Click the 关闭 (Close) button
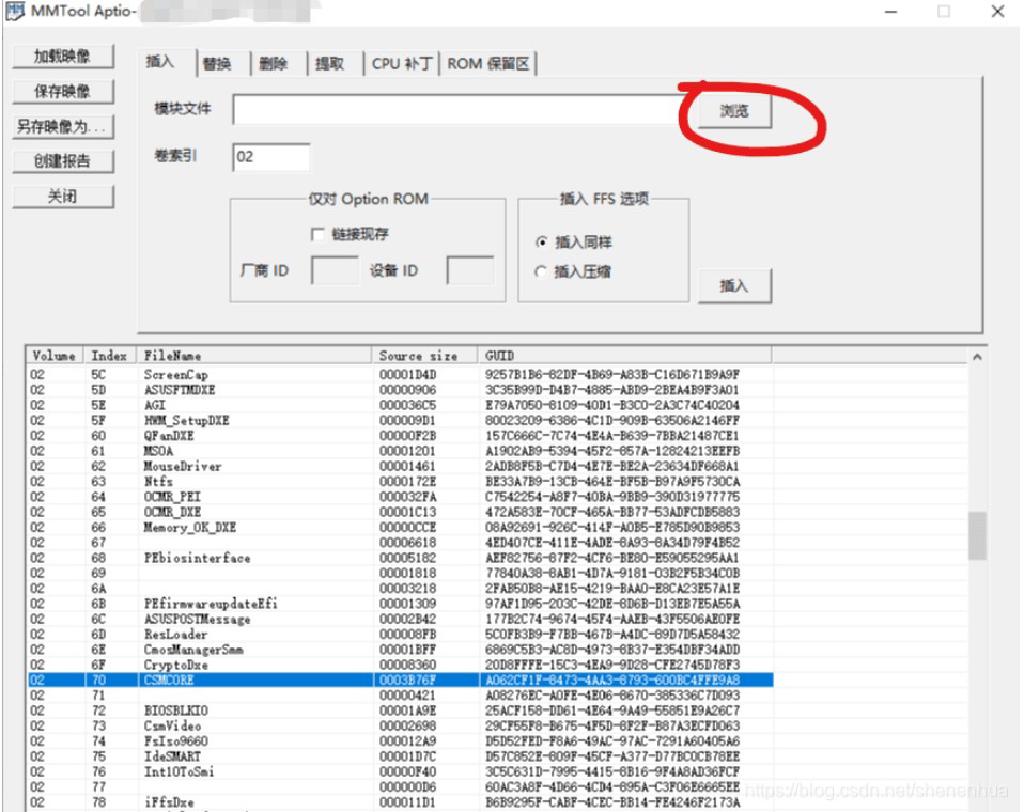This screenshot has height=812, width=1024. (63, 196)
